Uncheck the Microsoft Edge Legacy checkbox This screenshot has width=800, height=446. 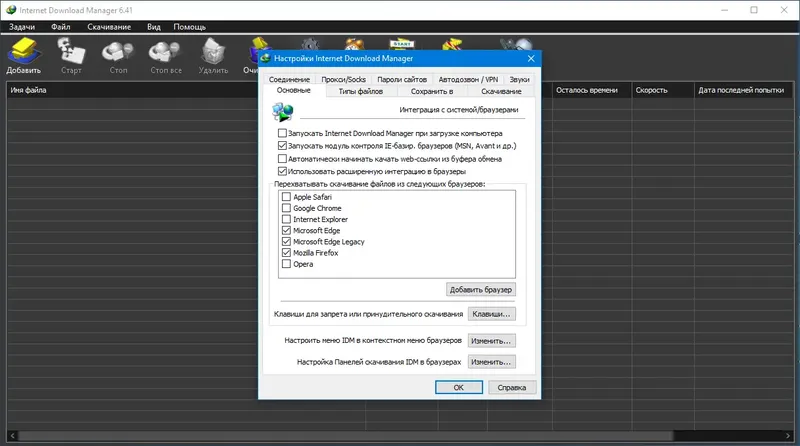286,241
